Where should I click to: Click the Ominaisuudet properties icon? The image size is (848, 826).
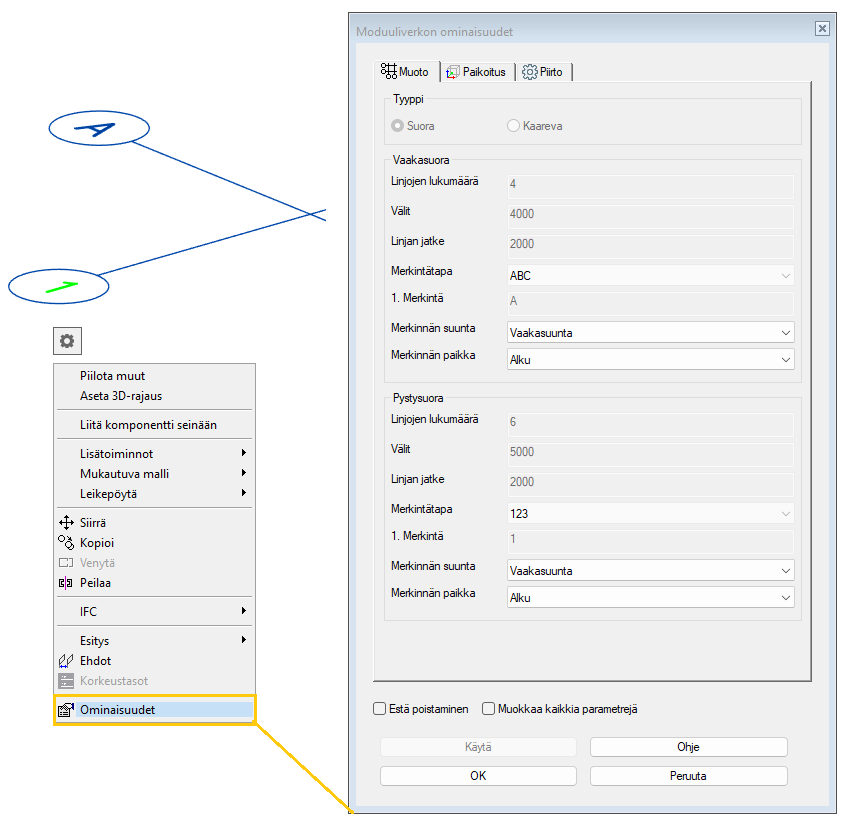pos(65,710)
